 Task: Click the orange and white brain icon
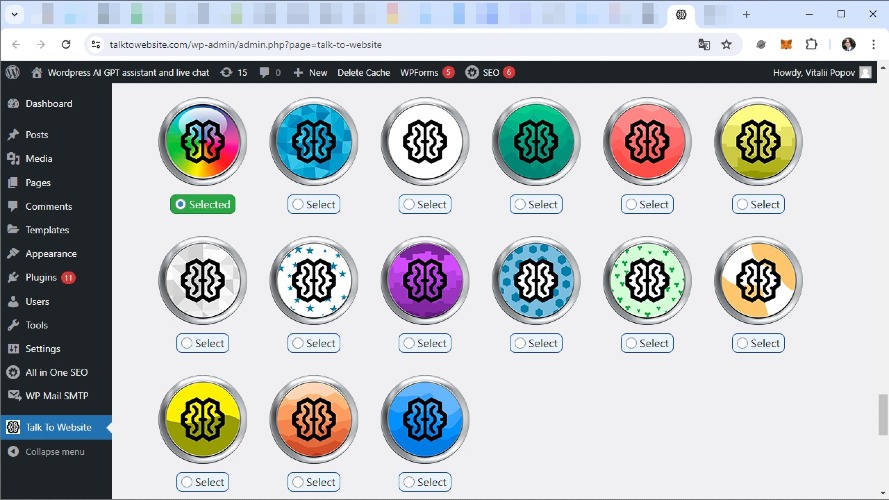[x=758, y=281]
